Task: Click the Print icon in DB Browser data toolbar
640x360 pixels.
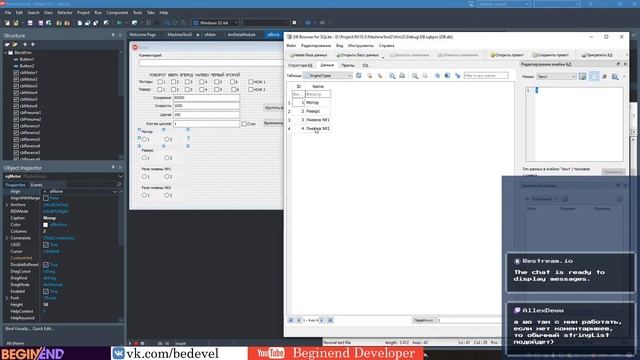Action: point(402,76)
